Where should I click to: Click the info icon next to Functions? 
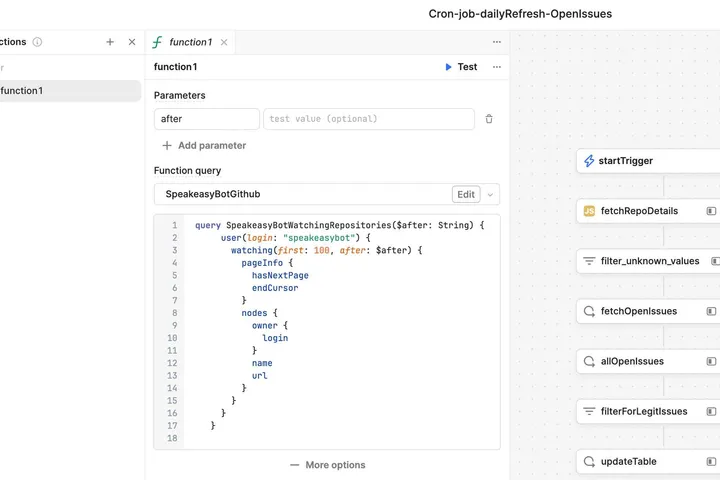37,42
